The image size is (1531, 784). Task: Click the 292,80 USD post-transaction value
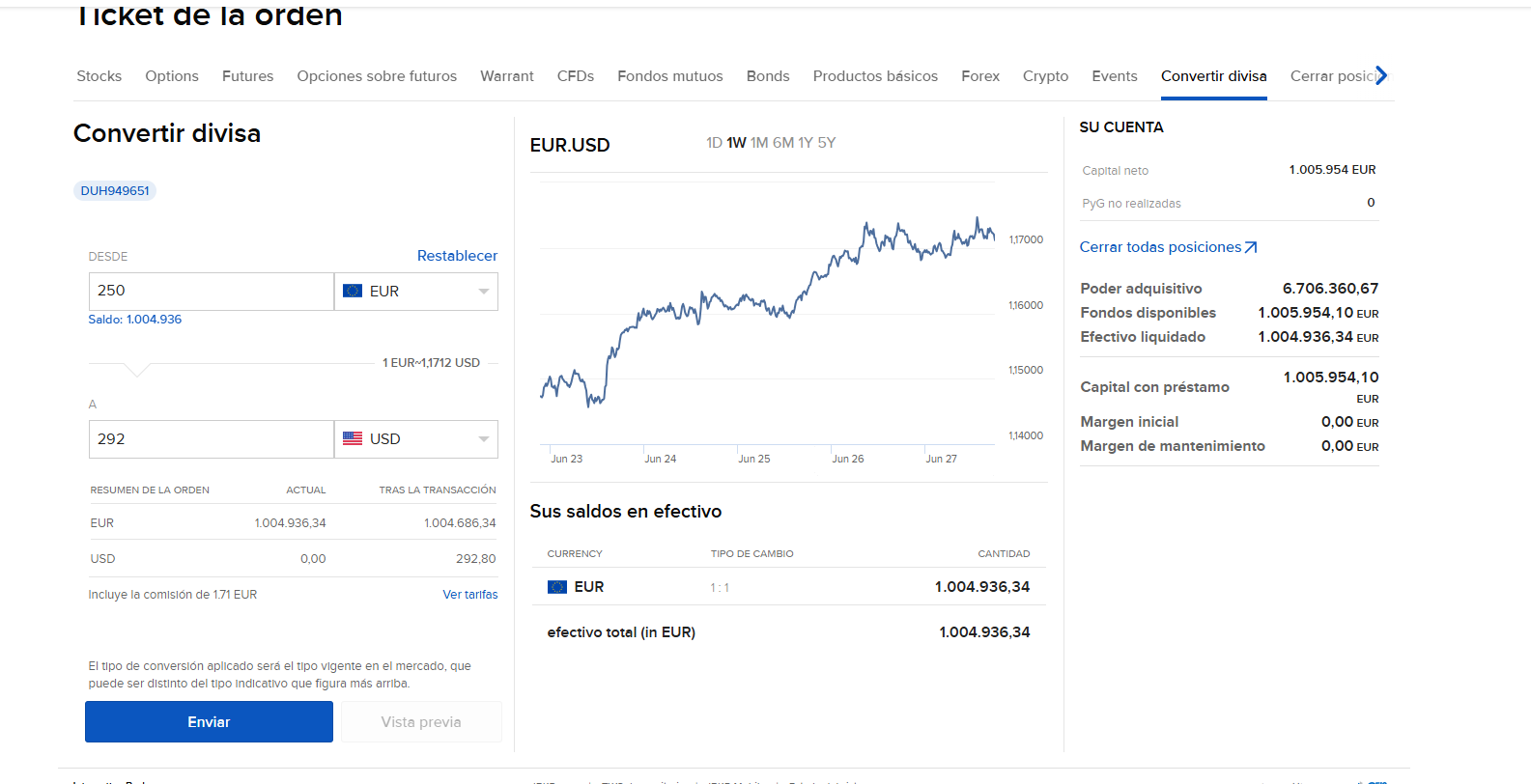pyautogui.click(x=476, y=559)
